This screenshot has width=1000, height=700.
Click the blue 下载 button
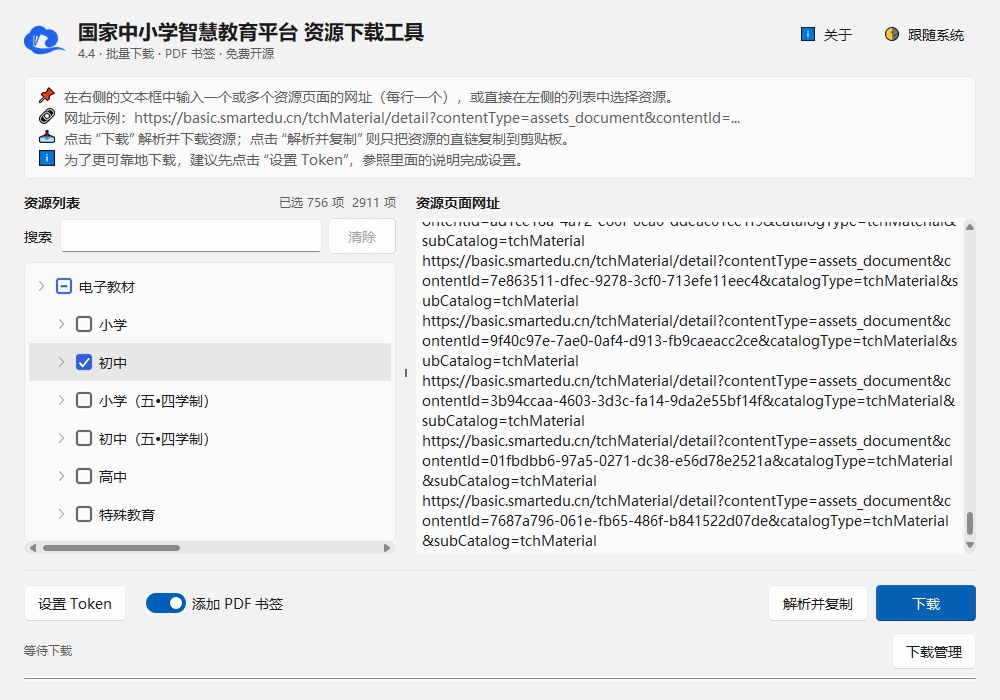pos(925,603)
